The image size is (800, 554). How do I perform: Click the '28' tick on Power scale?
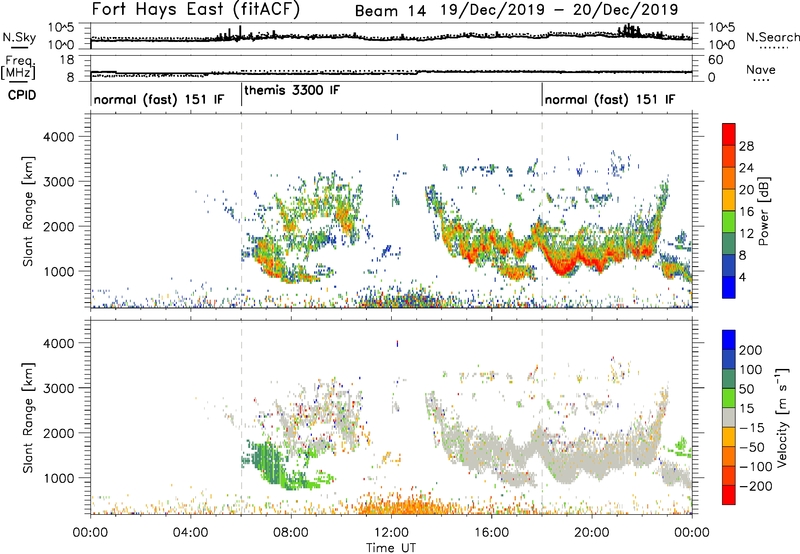(x=746, y=146)
